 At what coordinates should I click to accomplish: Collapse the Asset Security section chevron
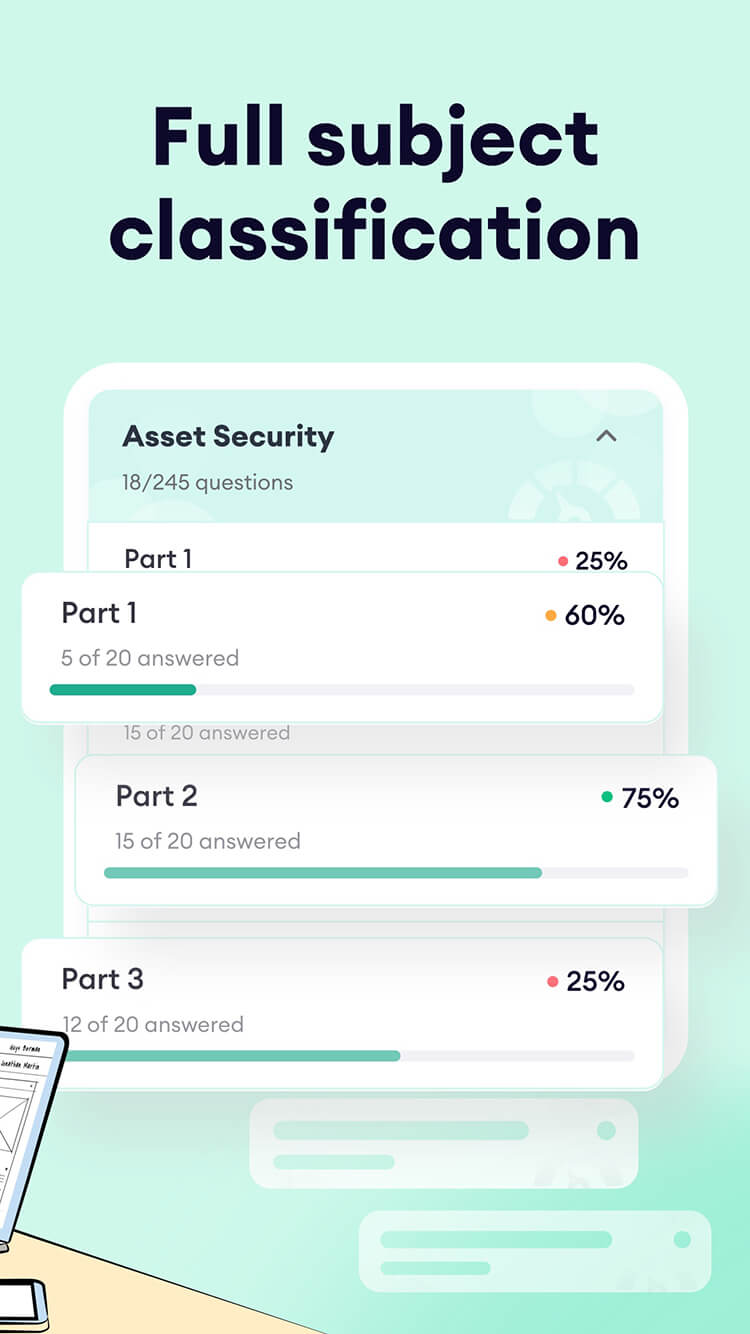pyautogui.click(x=606, y=436)
